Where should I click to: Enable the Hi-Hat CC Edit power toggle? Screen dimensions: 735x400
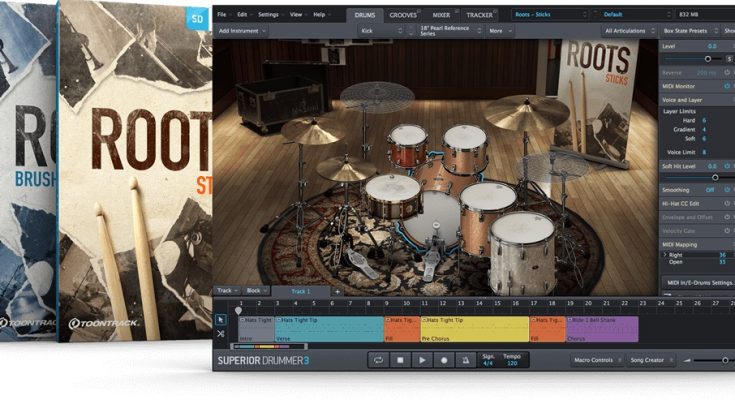click(x=727, y=203)
